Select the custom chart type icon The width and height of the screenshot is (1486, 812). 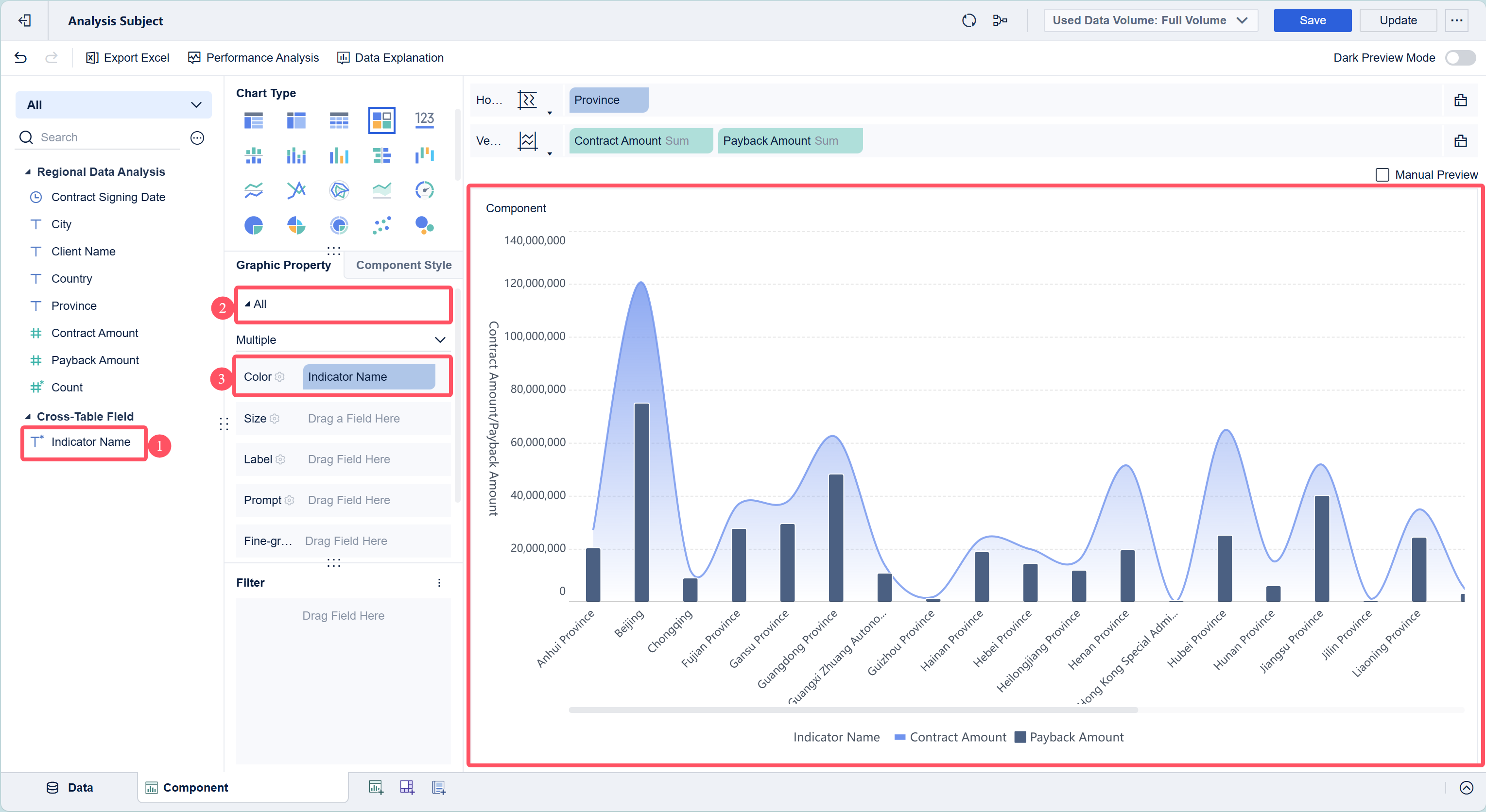coord(382,120)
